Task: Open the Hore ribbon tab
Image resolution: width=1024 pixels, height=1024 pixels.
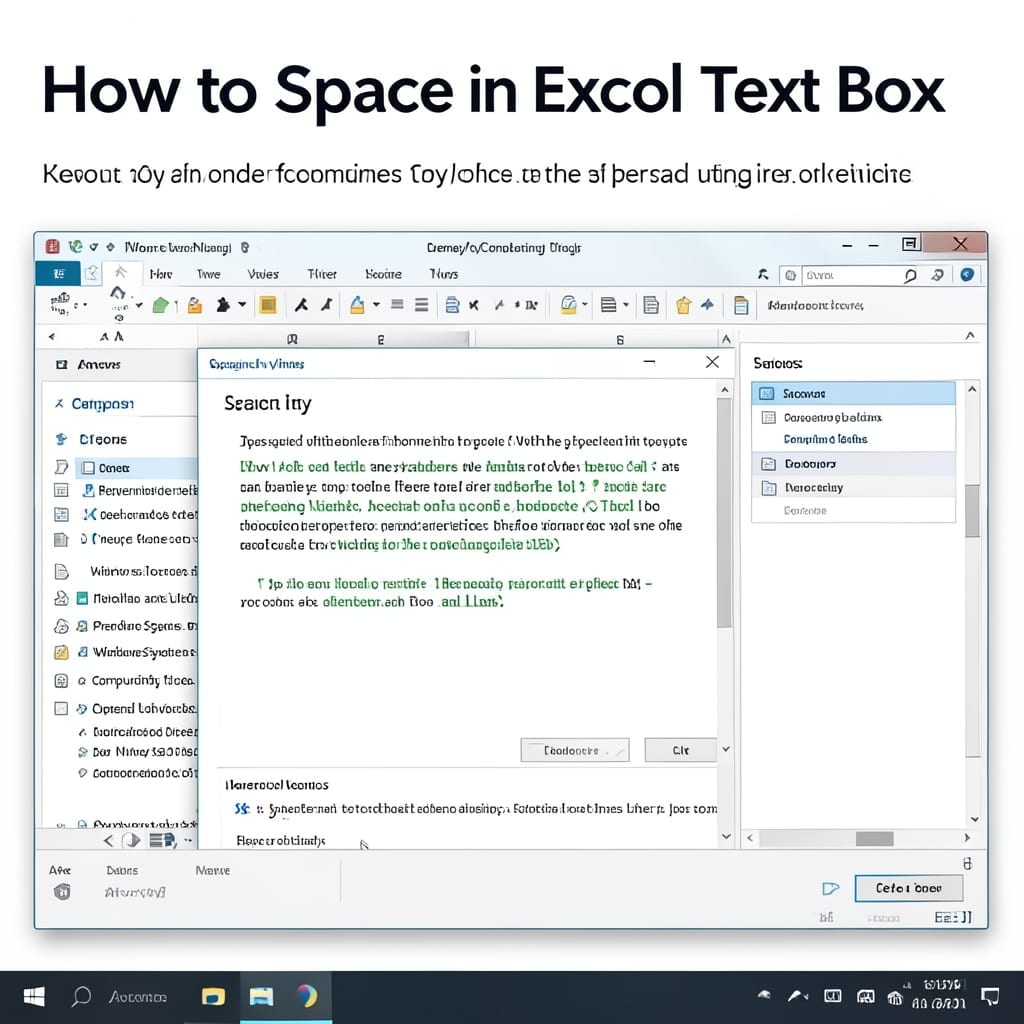Action: point(161,274)
